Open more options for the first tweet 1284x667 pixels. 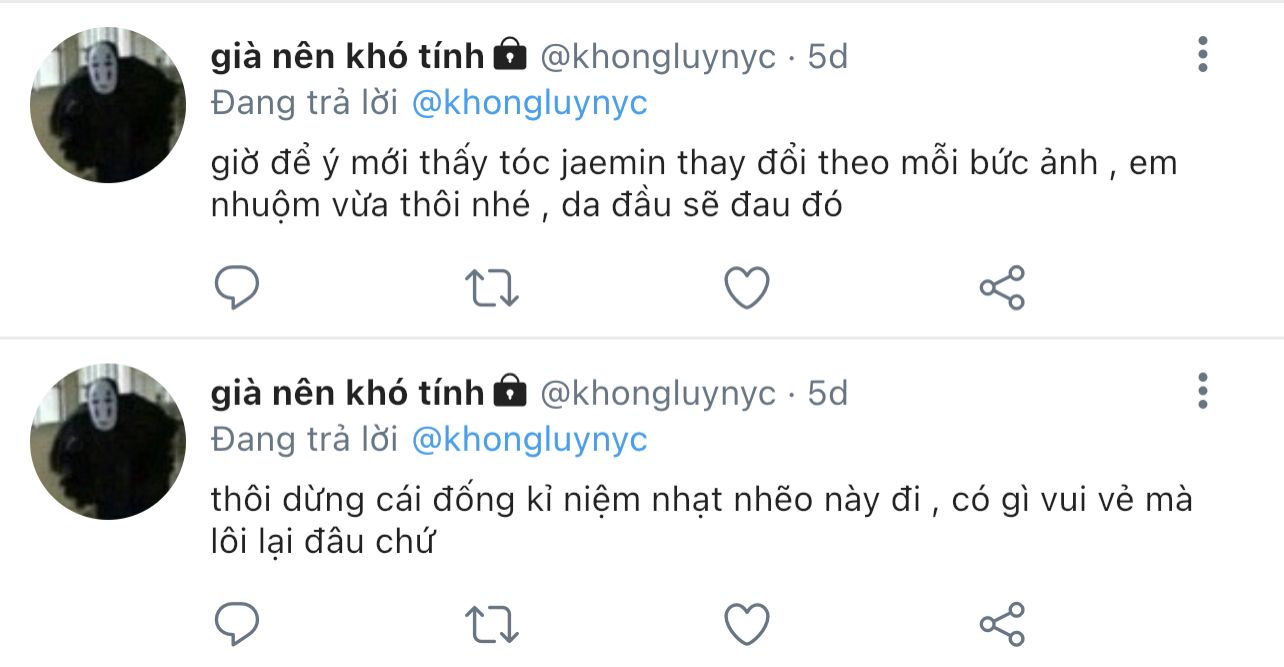click(1203, 54)
